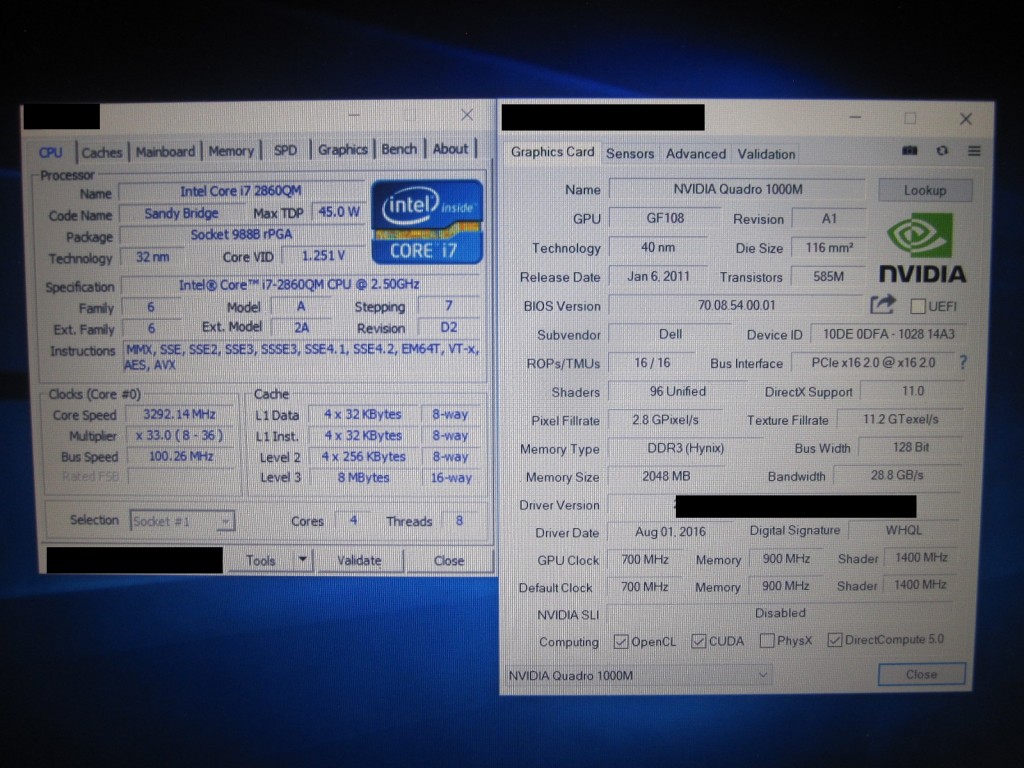The width and height of the screenshot is (1024, 768).
Task: Click the GPU-Z refresh icon
Action: pyautogui.click(x=942, y=151)
